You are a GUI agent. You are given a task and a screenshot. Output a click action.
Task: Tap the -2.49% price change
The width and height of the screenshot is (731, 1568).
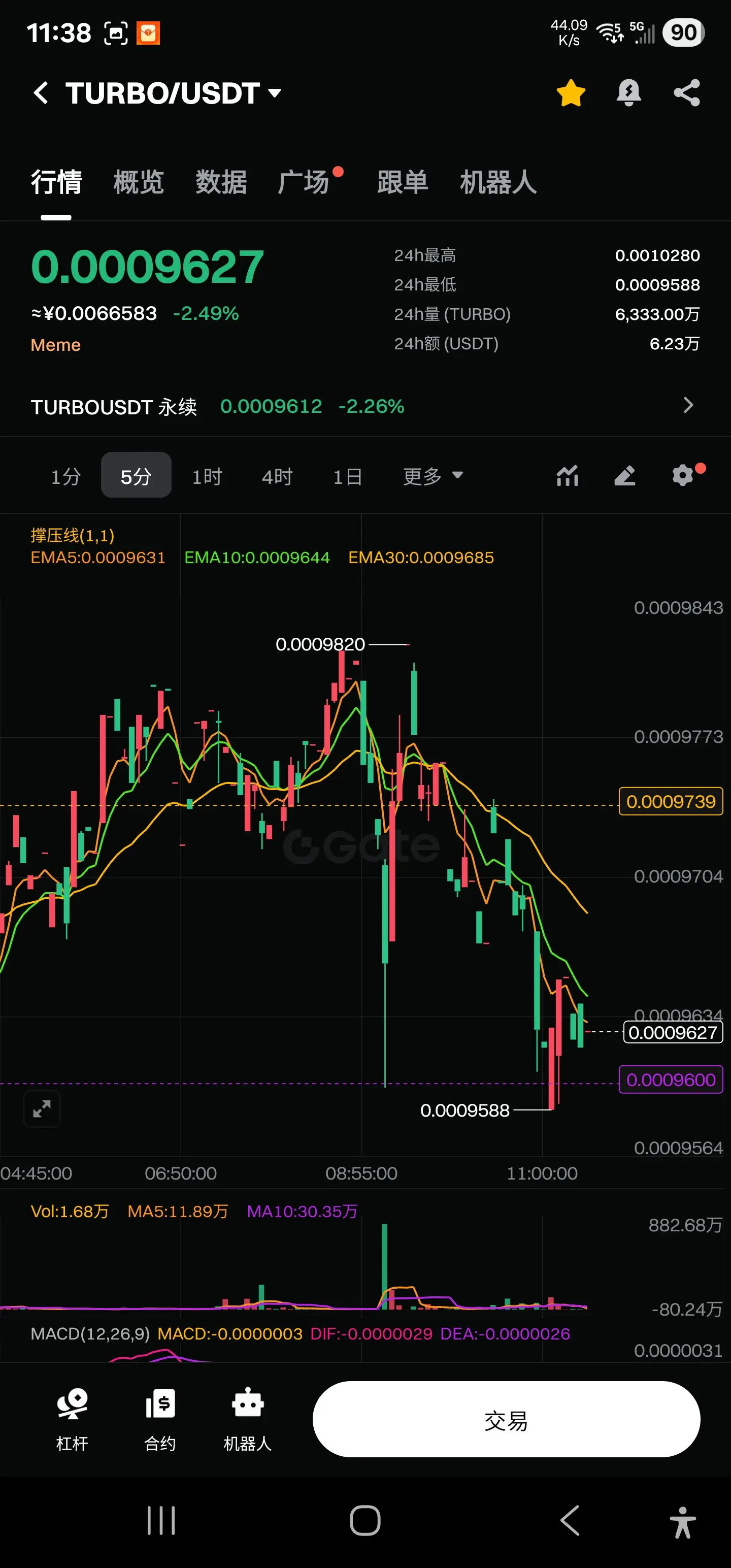206,313
